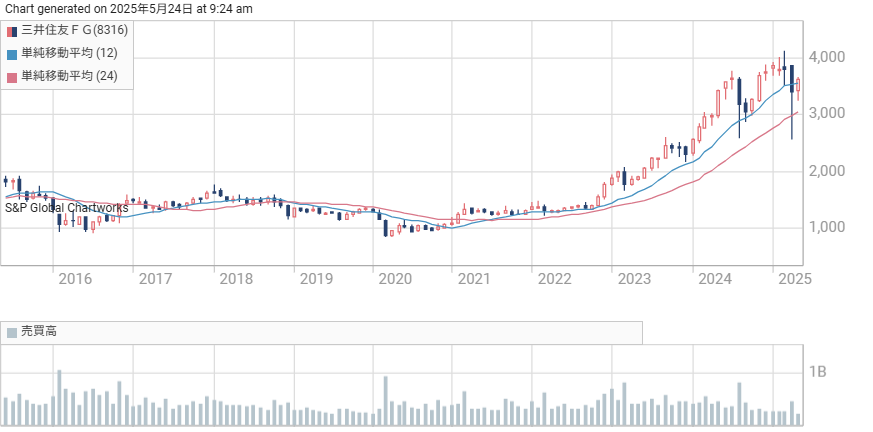Click the 2023 year axis label

635,279
